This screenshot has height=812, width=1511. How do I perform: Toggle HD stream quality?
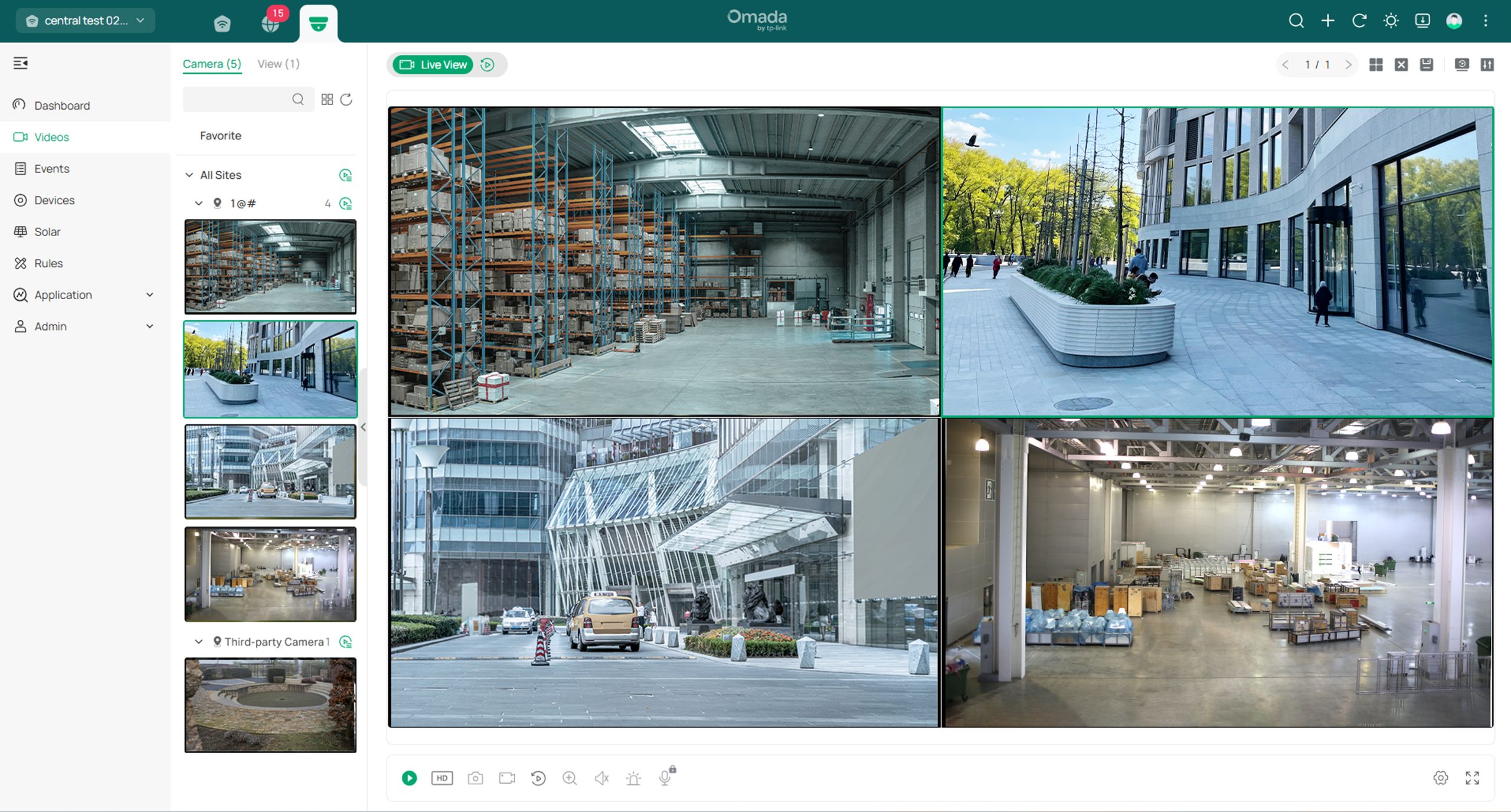click(x=442, y=778)
